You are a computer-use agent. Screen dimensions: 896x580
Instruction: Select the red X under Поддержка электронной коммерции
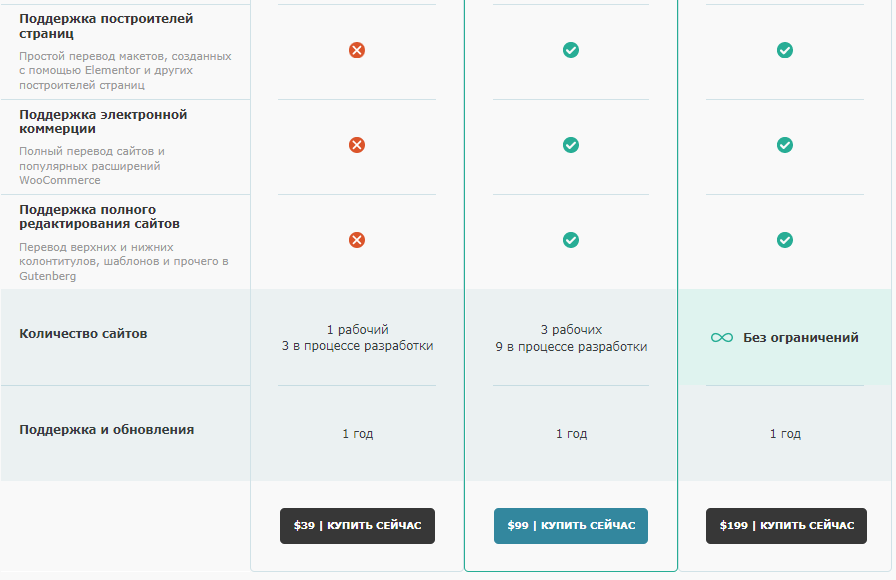click(357, 144)
